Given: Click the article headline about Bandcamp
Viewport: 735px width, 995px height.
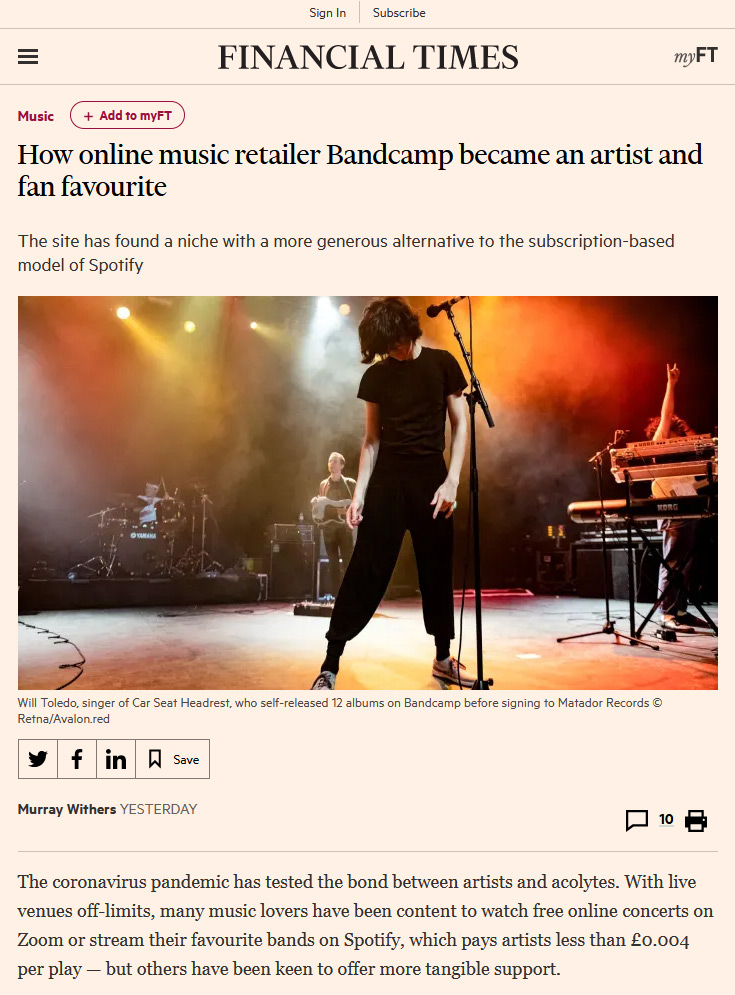Looking at the screenshot, I should pos(360,170).
